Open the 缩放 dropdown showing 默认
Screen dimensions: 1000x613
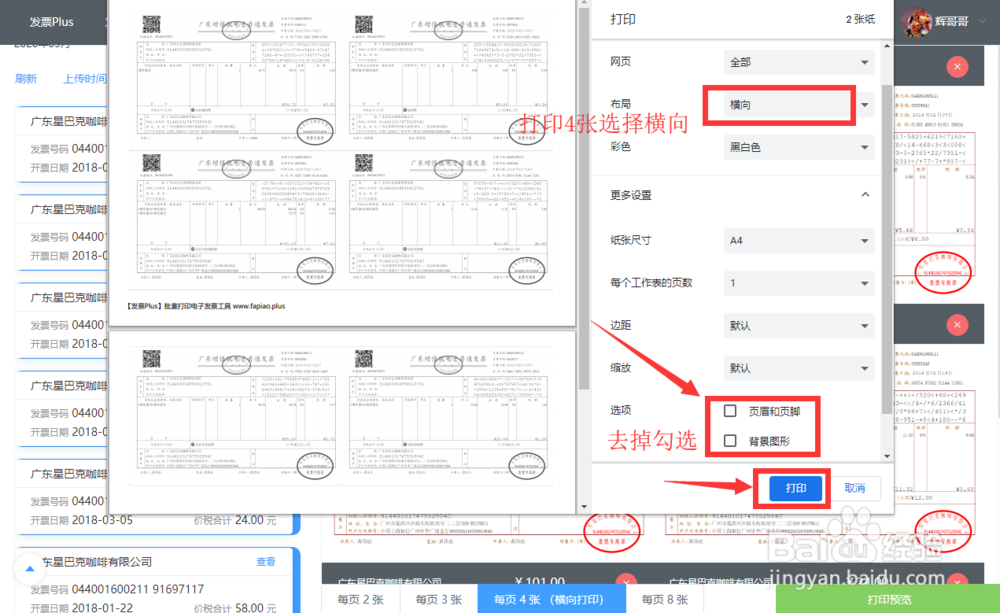(798, 368)
